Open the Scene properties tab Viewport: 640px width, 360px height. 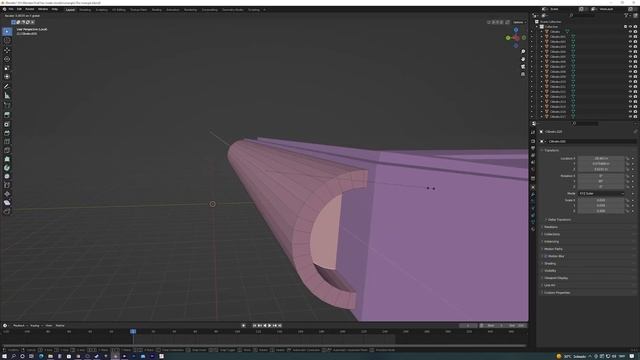533,163
